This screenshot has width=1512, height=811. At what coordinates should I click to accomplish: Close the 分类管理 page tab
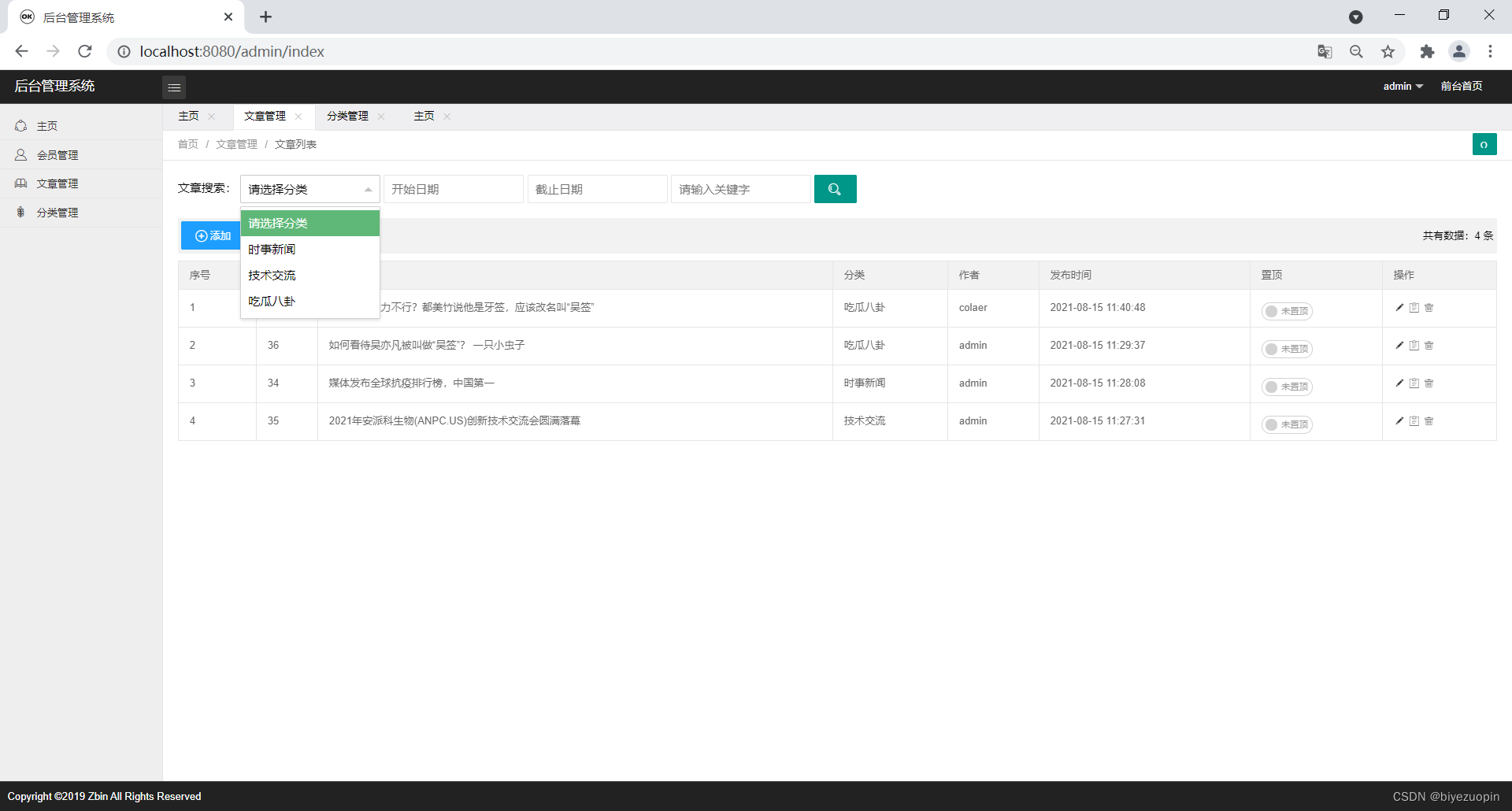[381, 117]
